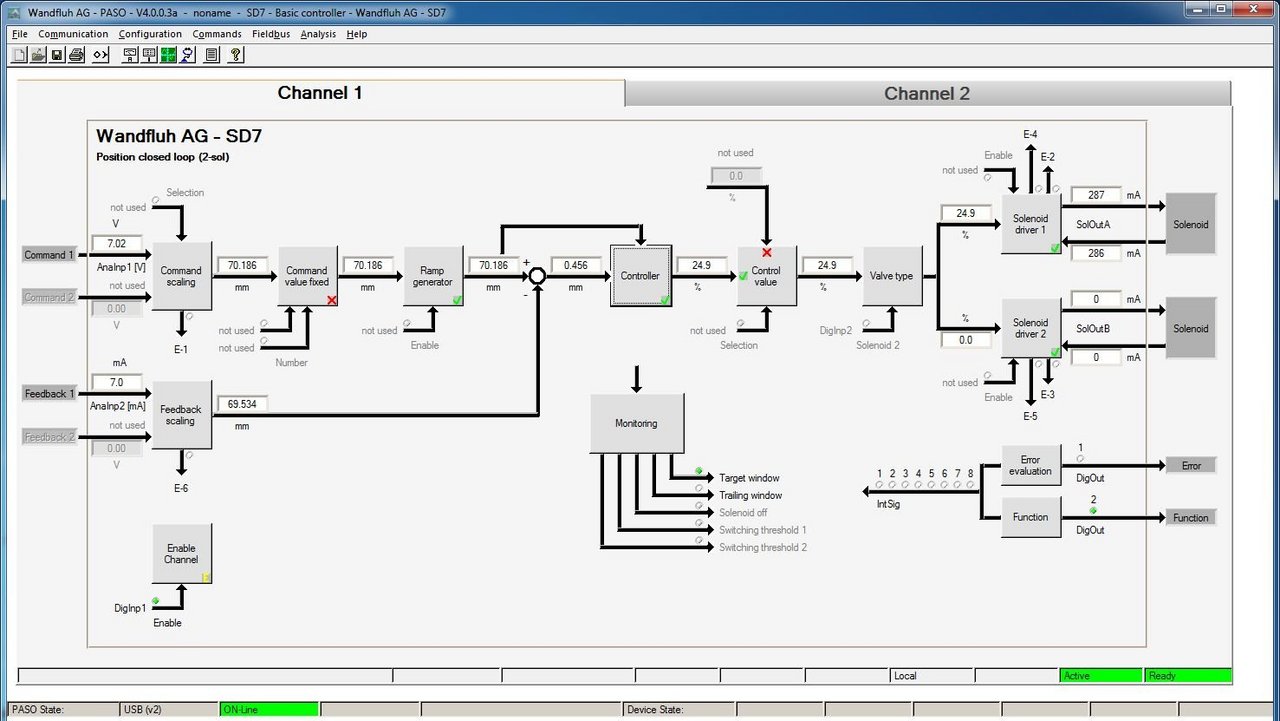
Task: Open the Configuration menu
Action: point(150,34)
